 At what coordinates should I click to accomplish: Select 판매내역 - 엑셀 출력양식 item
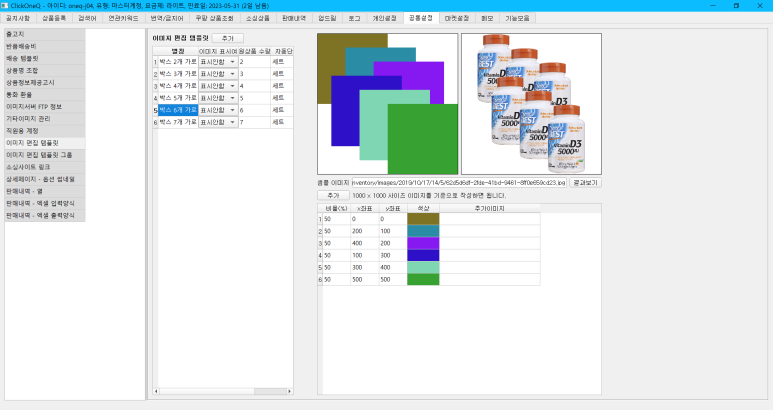[45, 215]
